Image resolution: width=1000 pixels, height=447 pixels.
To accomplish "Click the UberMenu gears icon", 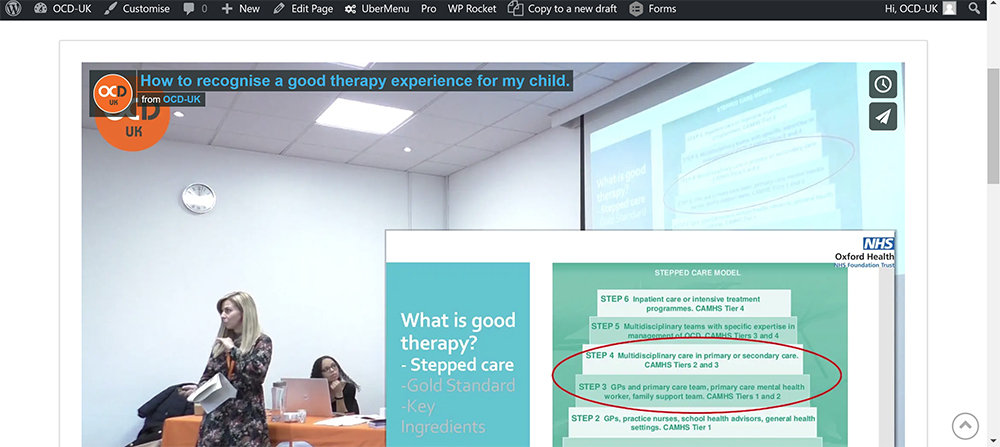I will click(x=350, y=9).
